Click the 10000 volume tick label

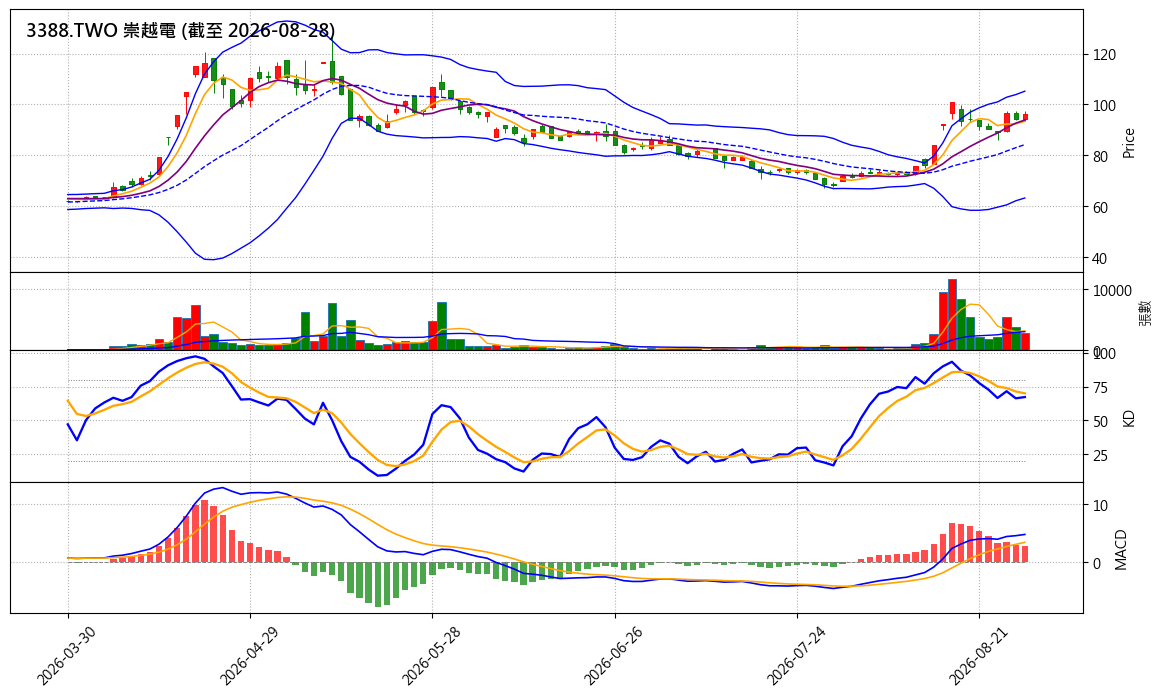(x=1112, y=291)
